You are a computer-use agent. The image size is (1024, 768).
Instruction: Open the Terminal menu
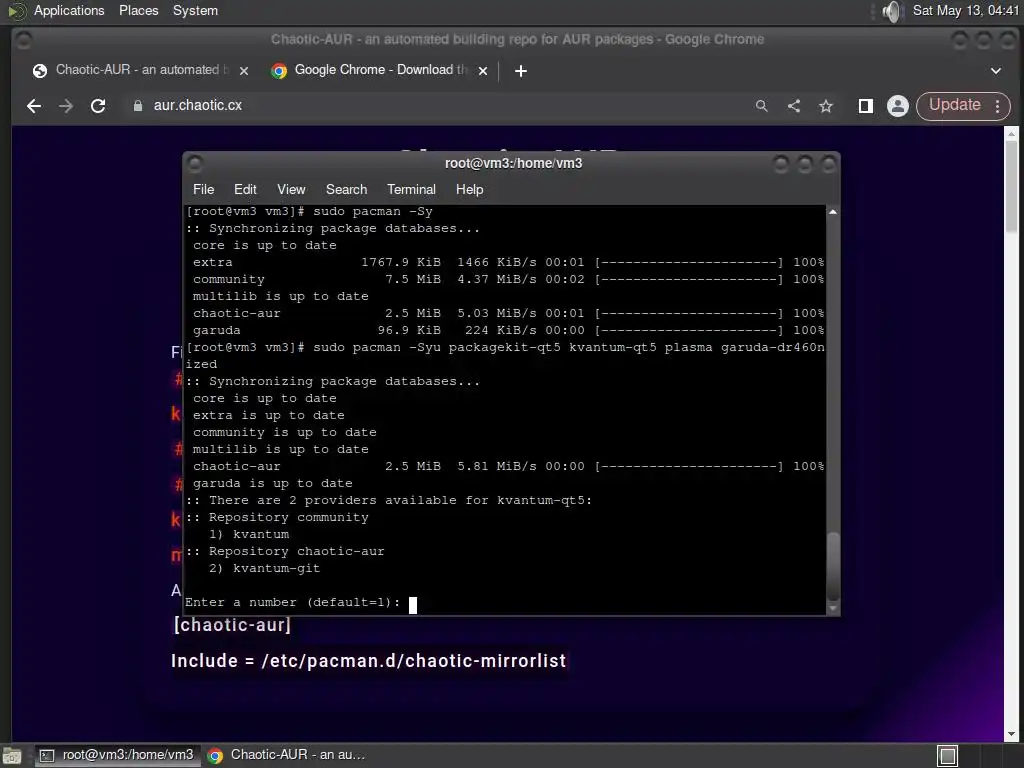point(411,189)
